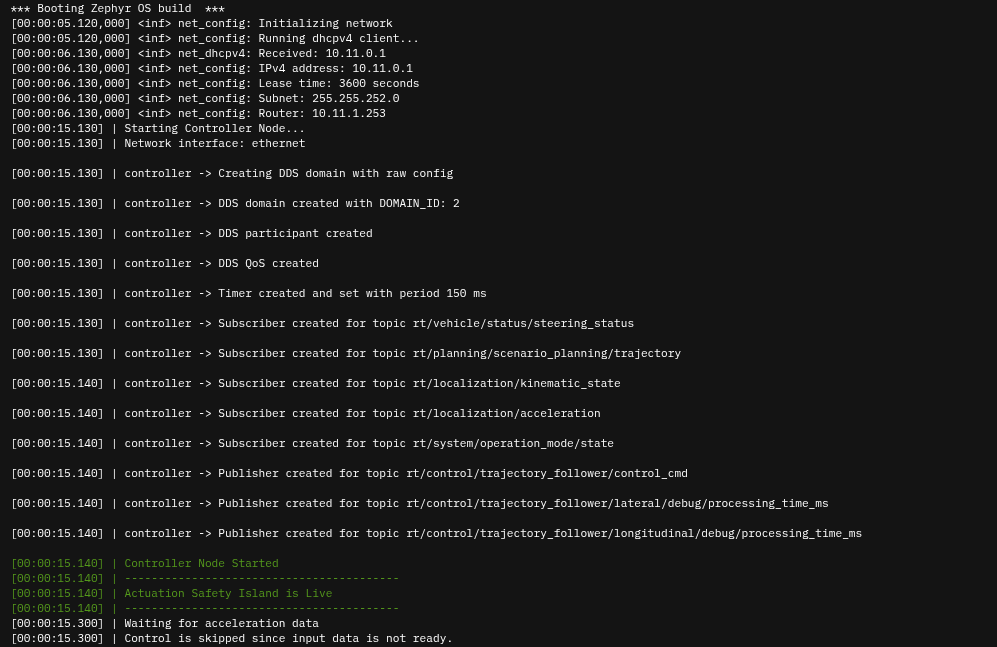Click the timer period 150 ms line
This screenshot has width=997, height=647.
(248, 293)
